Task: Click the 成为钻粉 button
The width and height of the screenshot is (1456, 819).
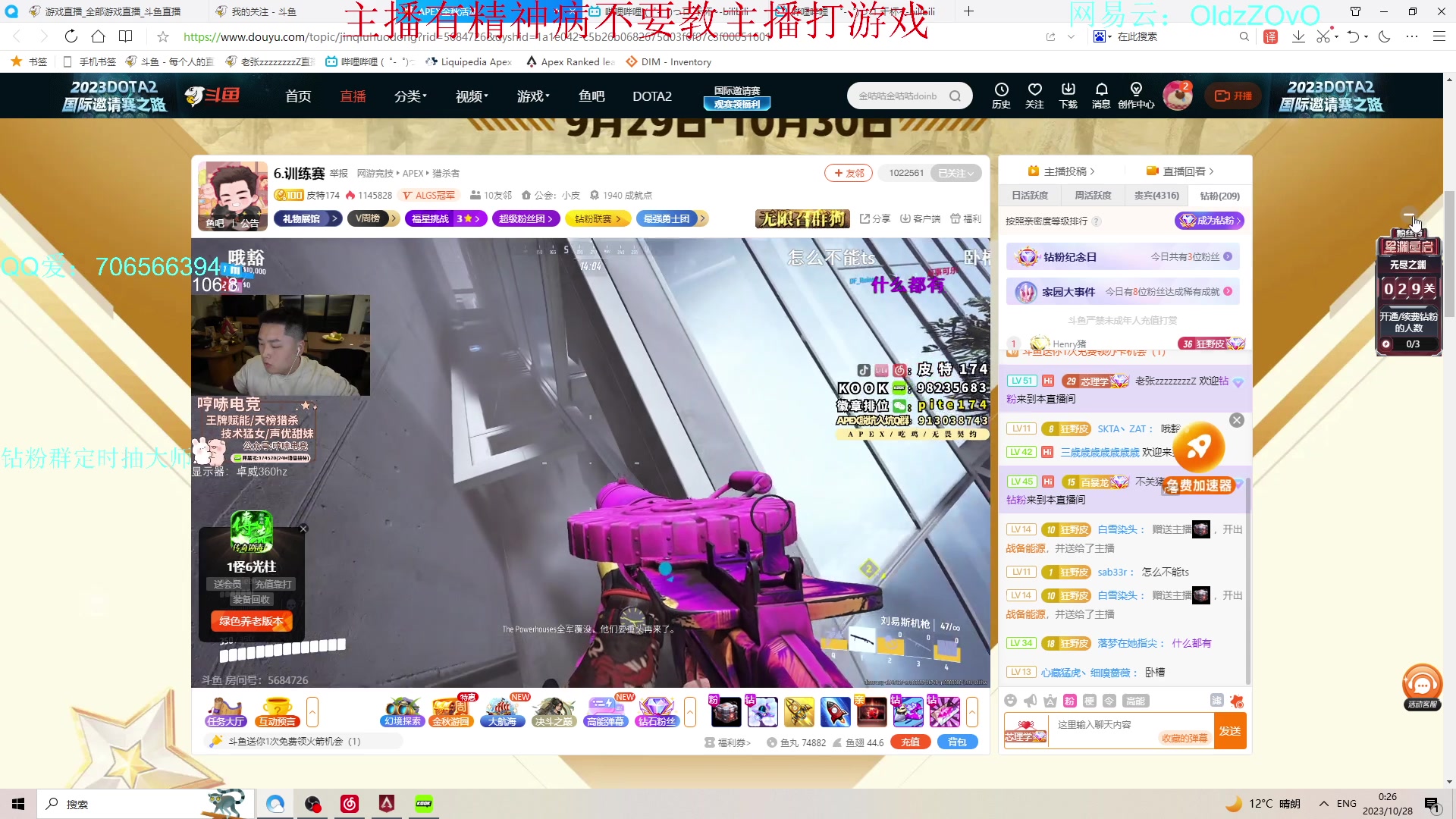Action: (x=1210, y=221)
